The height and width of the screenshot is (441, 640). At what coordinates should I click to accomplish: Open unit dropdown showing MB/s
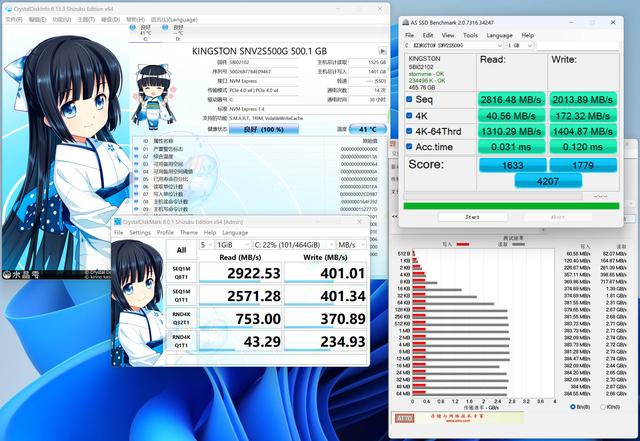[x=351, y=245]
